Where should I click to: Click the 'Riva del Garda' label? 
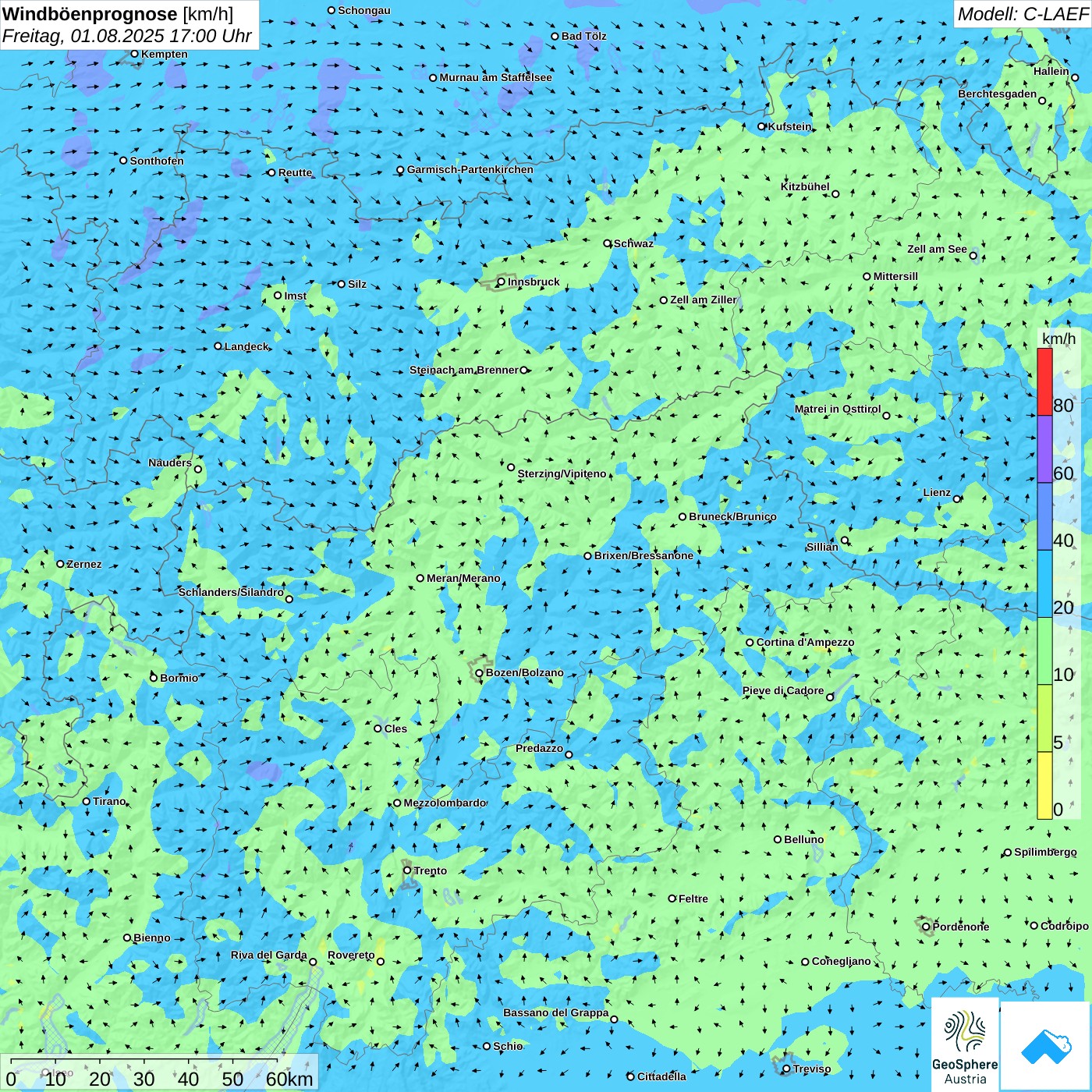pos(269,955)
